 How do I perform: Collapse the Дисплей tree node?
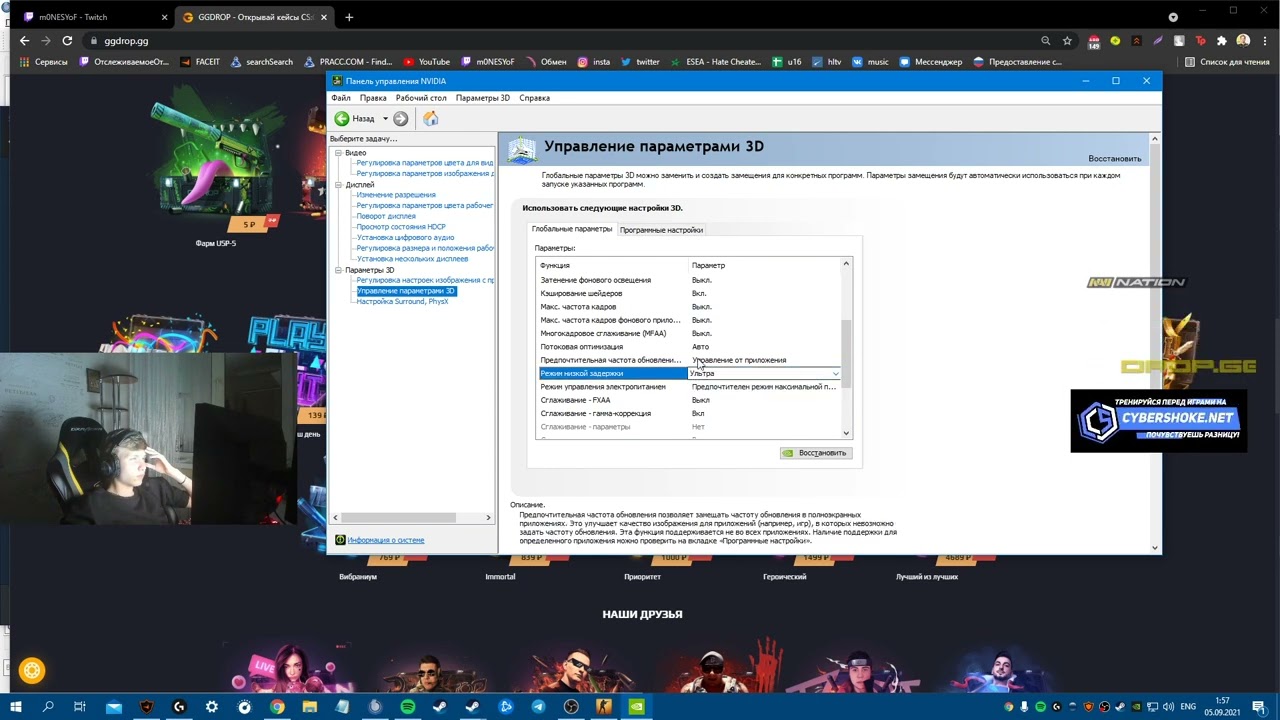coord(338,185)
